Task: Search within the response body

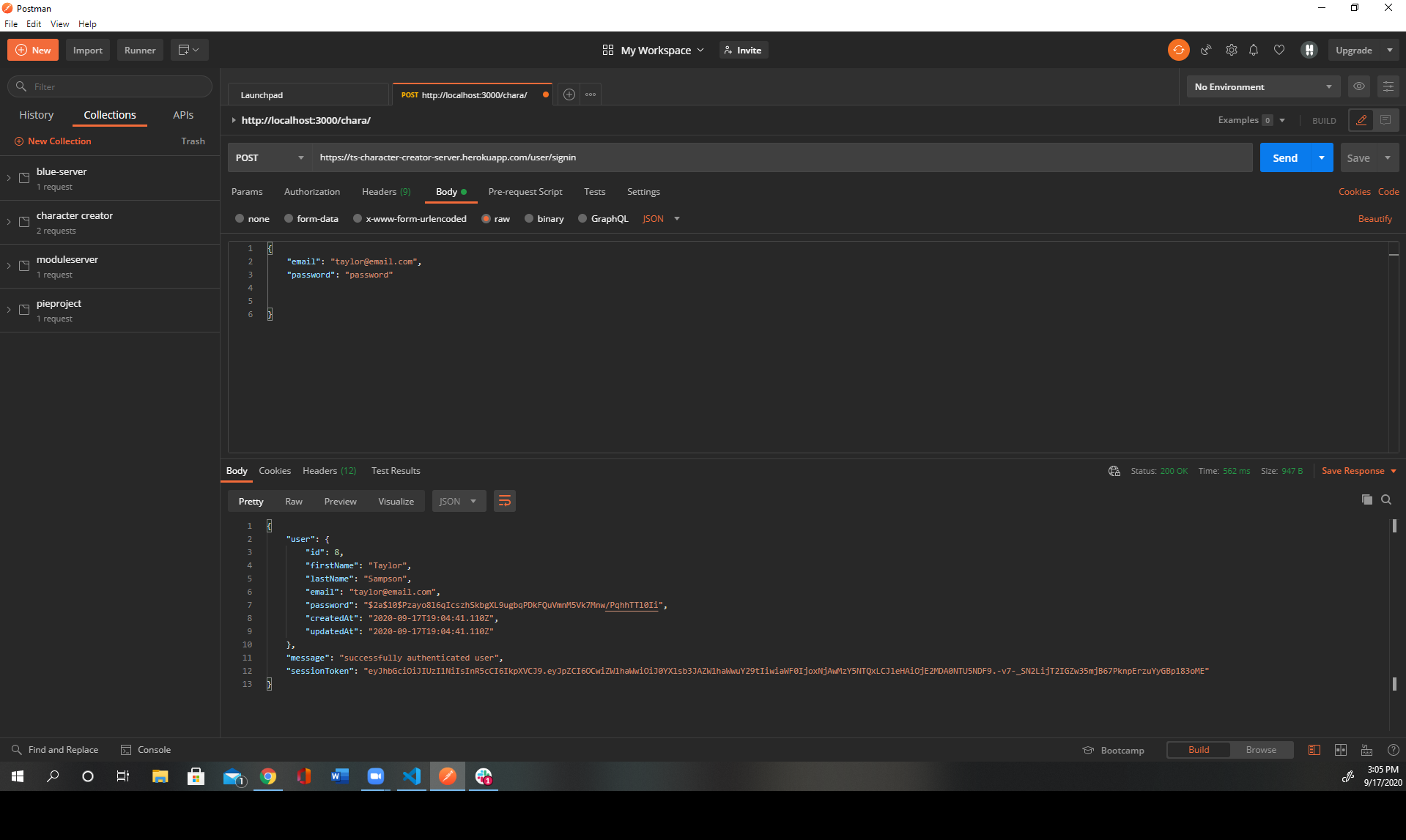Action: (1386, 499)
